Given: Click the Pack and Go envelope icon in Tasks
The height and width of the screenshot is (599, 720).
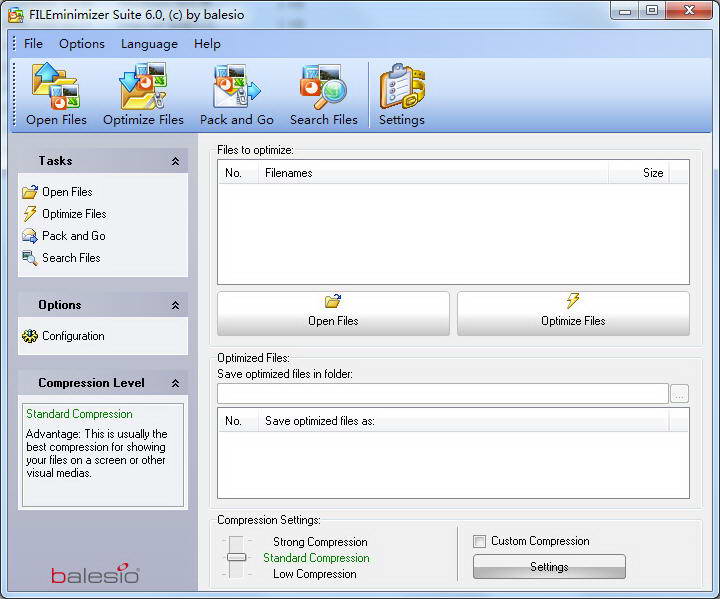Looking at the screenshot, I should [30, 236].
